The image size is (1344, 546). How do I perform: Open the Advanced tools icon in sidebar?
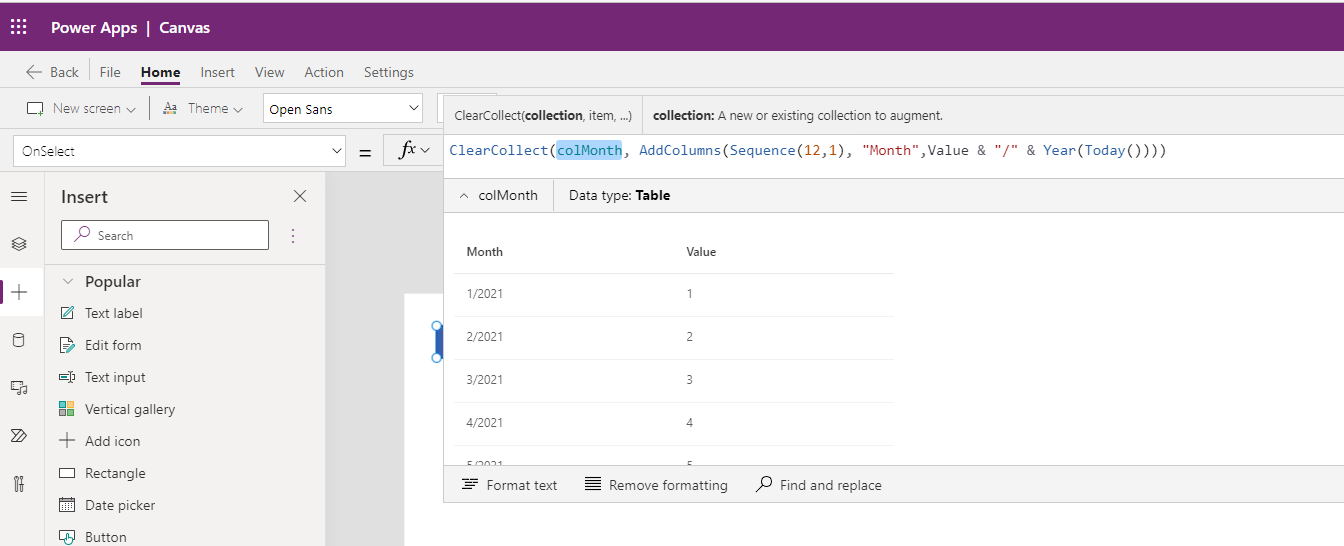click(19, 484)
